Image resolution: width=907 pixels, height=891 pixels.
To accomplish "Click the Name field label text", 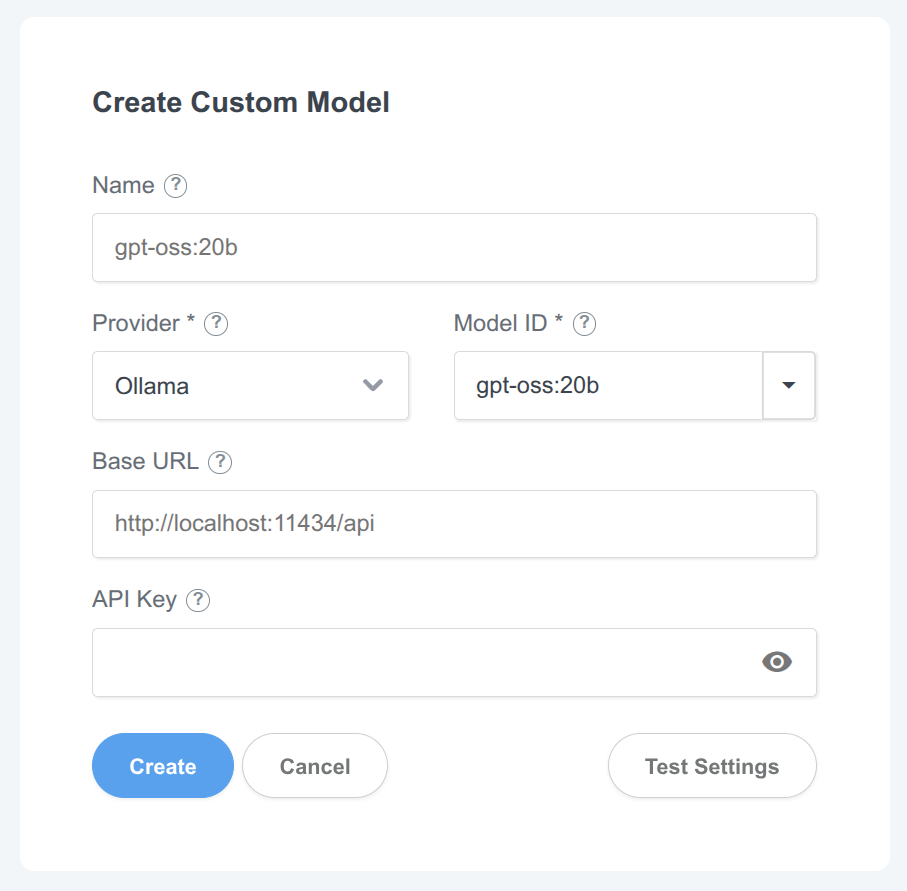I will click(123, 186).
